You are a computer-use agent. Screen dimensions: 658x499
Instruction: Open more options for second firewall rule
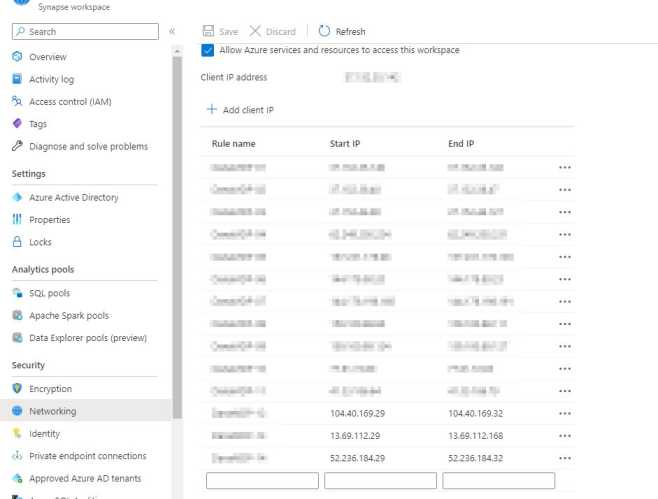(565, 190)
